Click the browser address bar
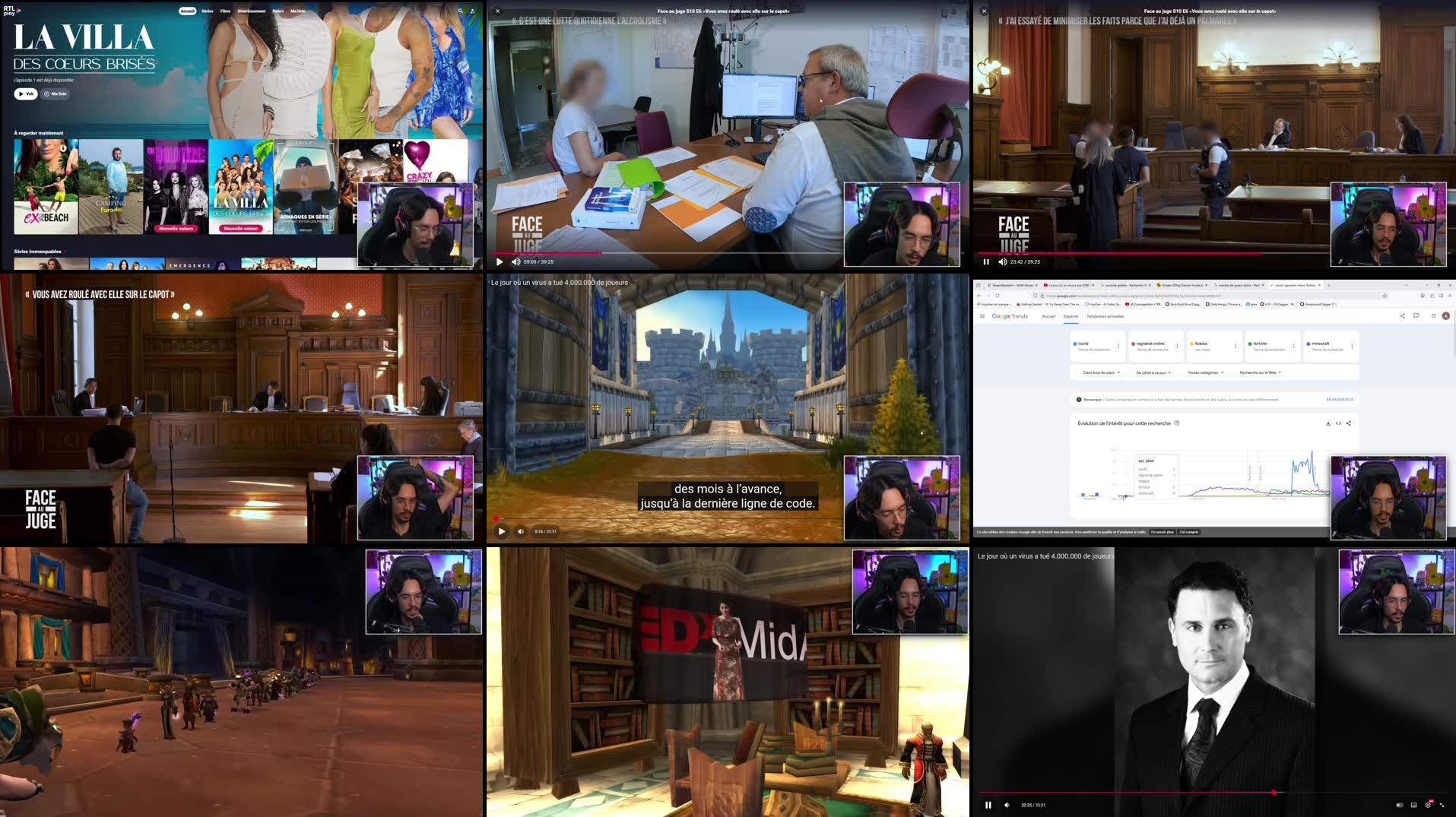The width and height of the screenshot is (1456, 817). click(1209, 296)
